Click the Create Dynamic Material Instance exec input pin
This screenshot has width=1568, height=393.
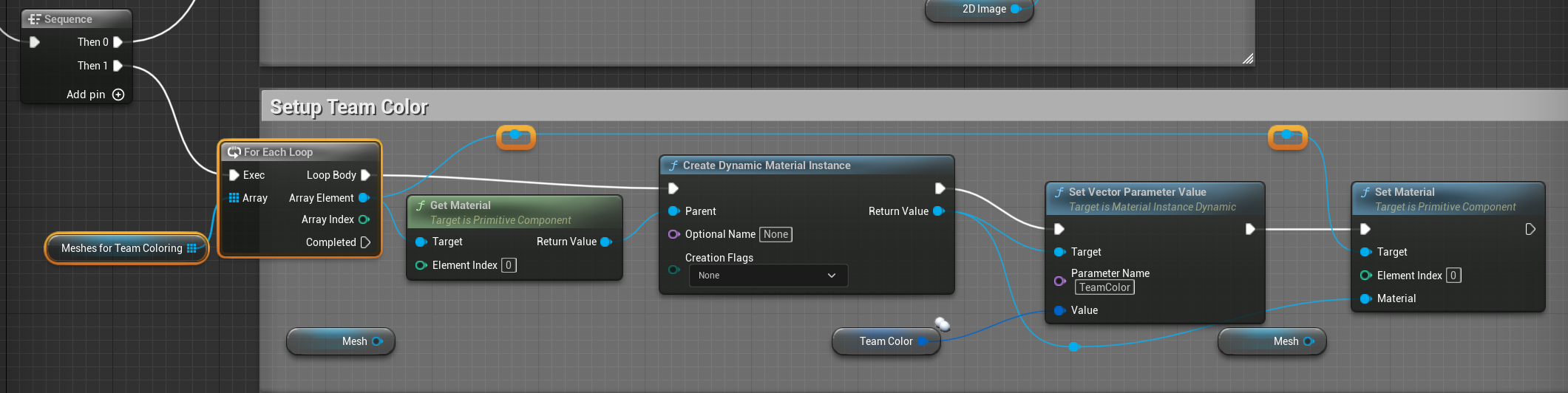click(x=673, y=188)
